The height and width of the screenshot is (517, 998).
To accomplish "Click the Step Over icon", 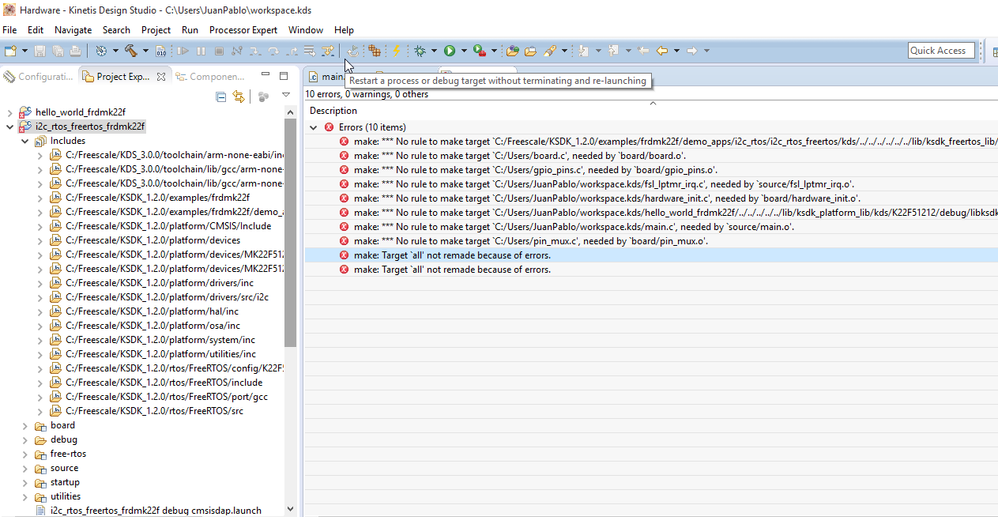I will [x=274, y=50].
